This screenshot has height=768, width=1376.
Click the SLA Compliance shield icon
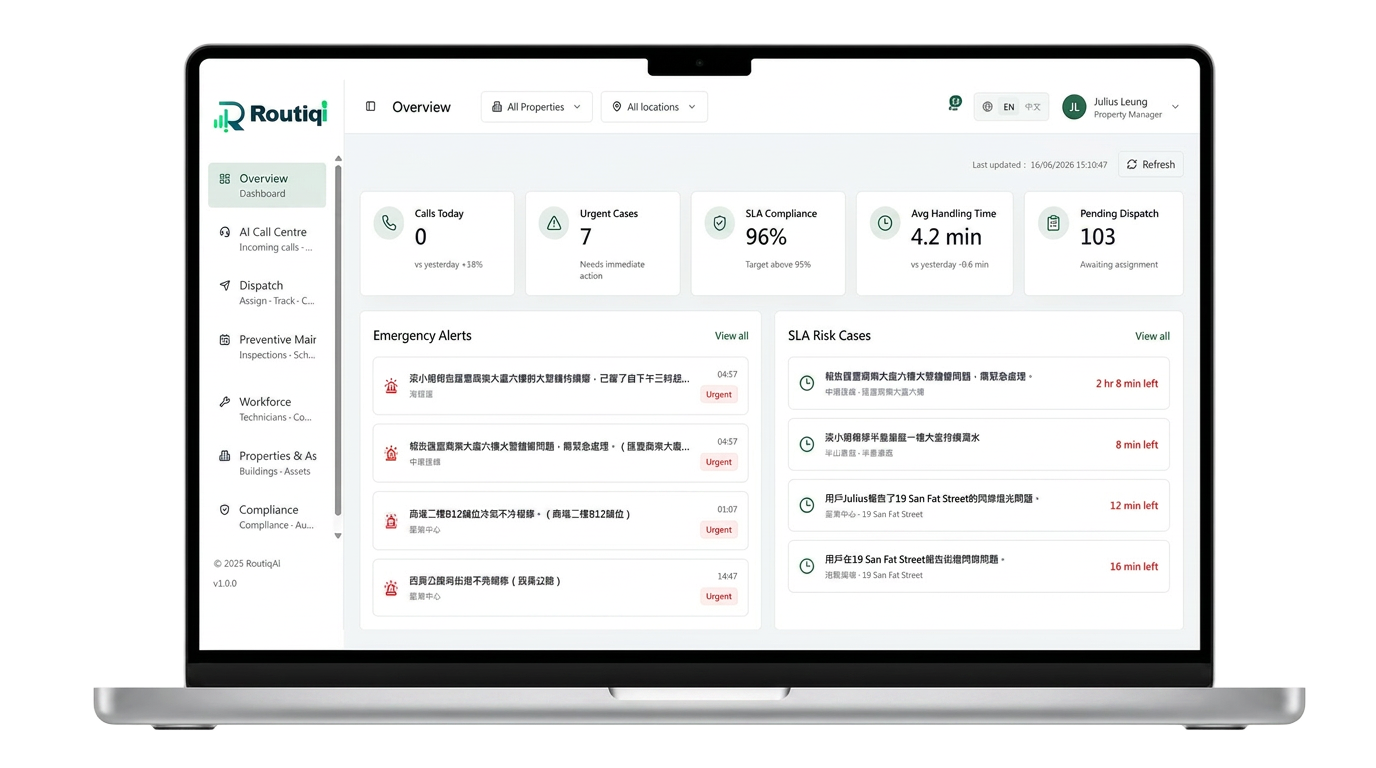719,223
